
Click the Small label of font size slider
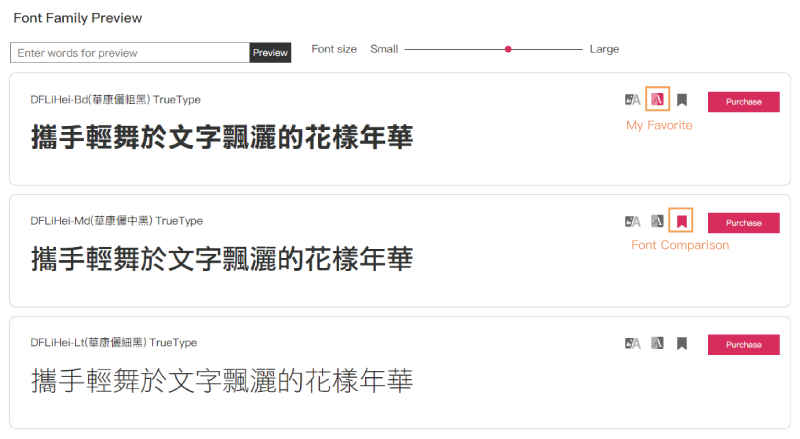pyautogui.click(x=384, y=49)
